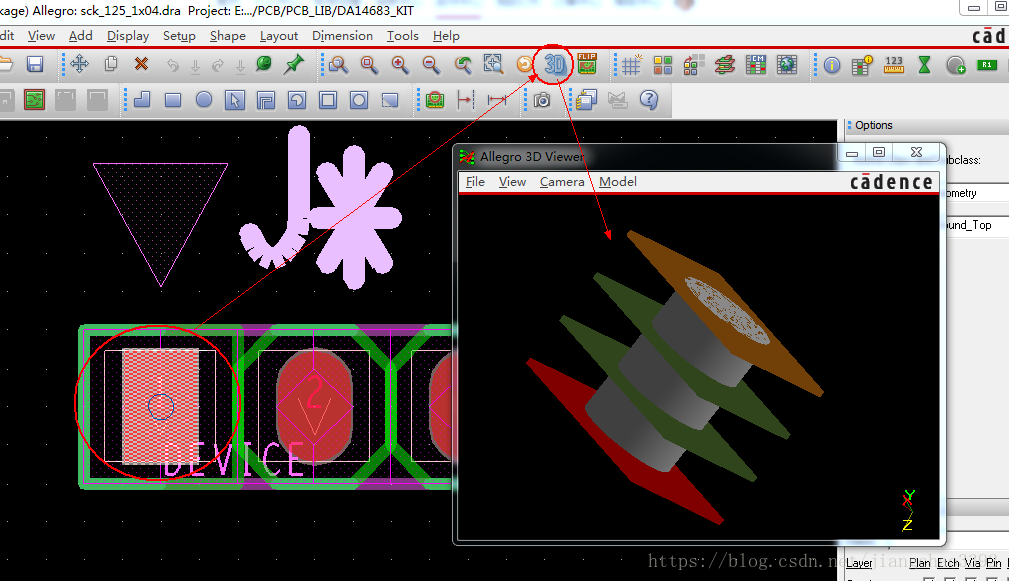Click the Bound_Top subclass field
The image size is (1009, 581).
pyautogui.click(x=977, y=225)
